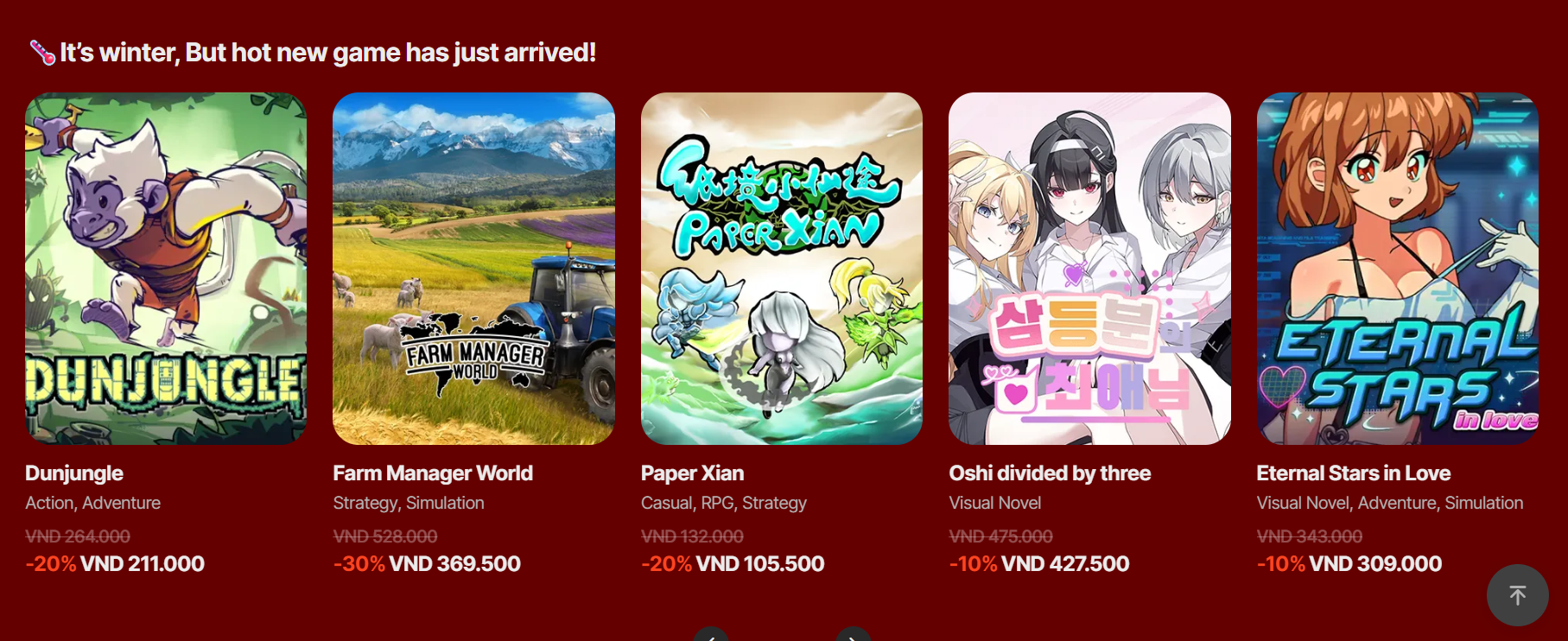Click the VND 427.500 discounted price
The width and height of the screenshot is (1568, 641).
(x=1065, y=564)
